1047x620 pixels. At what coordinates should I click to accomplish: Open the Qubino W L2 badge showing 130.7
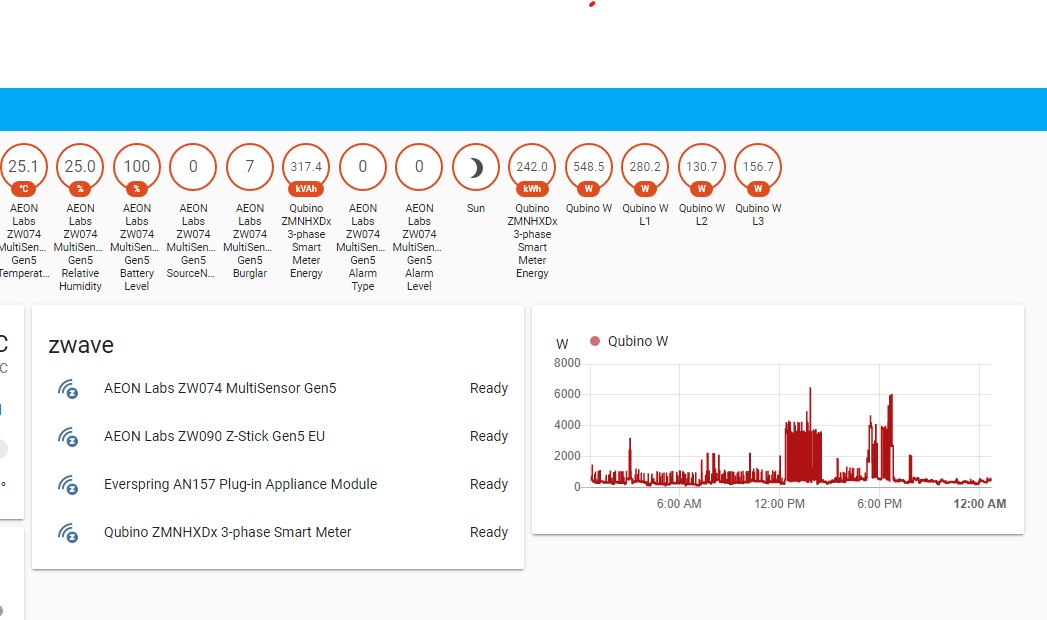point(702,168)
